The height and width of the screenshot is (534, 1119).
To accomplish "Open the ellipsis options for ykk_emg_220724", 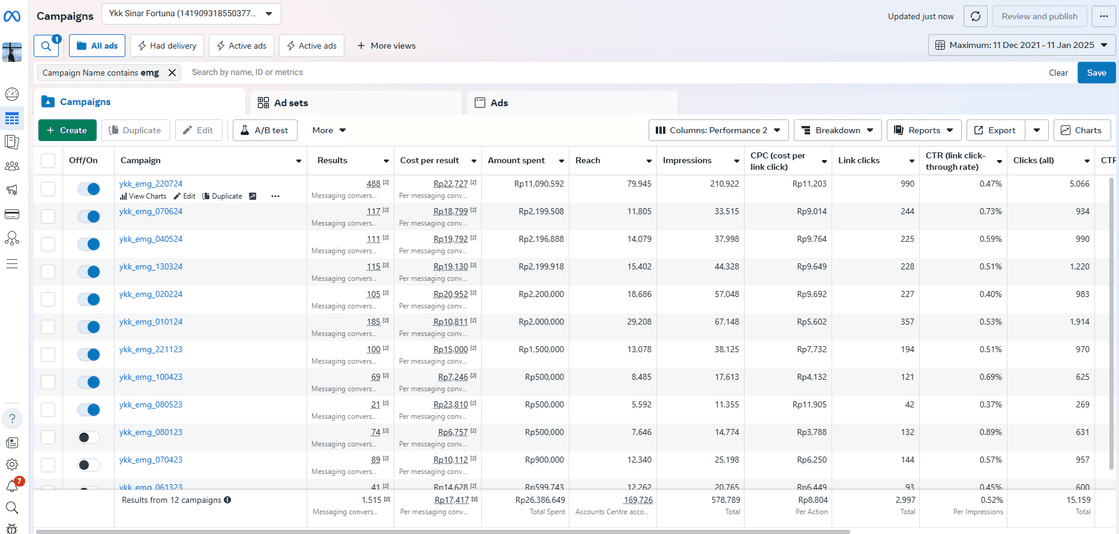I will point(275,196).
